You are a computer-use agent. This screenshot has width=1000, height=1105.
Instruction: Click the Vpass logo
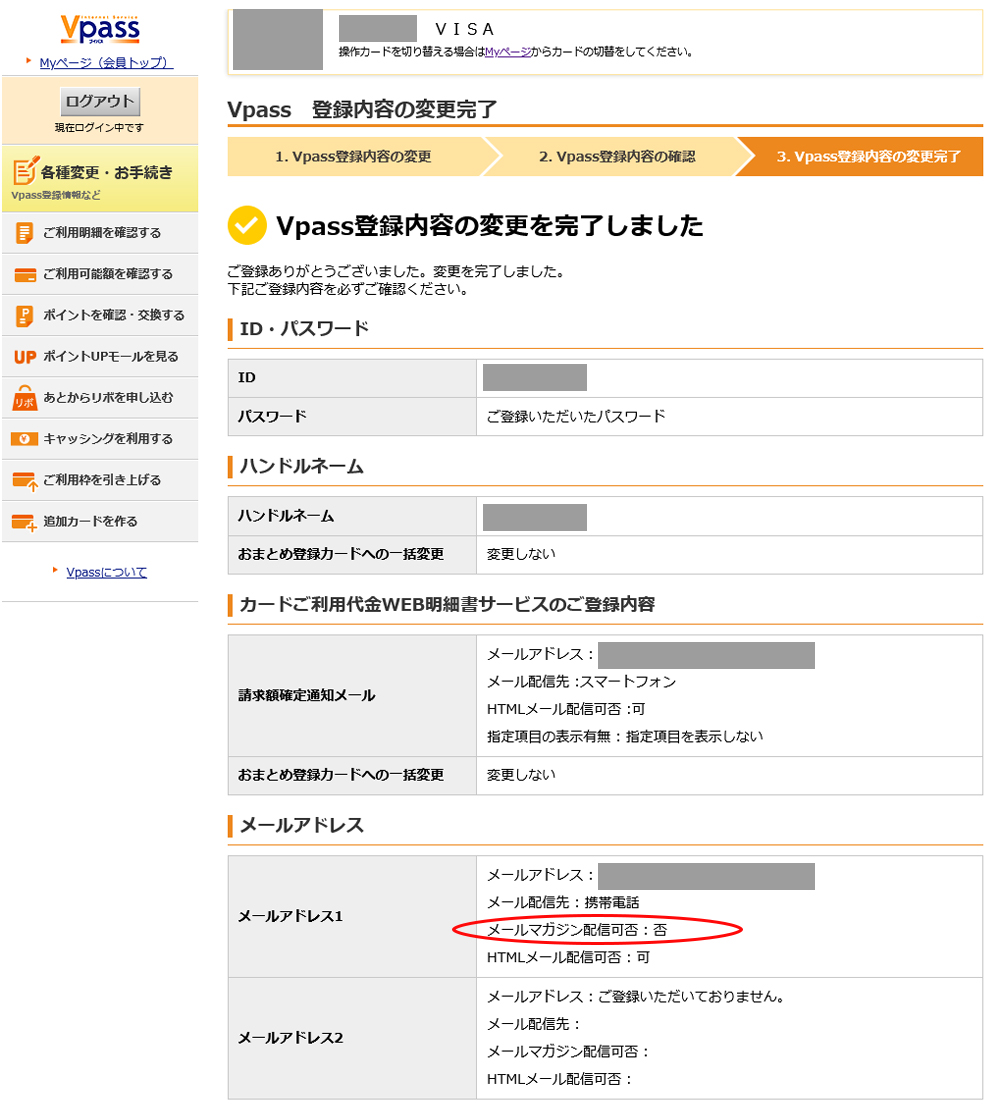[100, 29]
